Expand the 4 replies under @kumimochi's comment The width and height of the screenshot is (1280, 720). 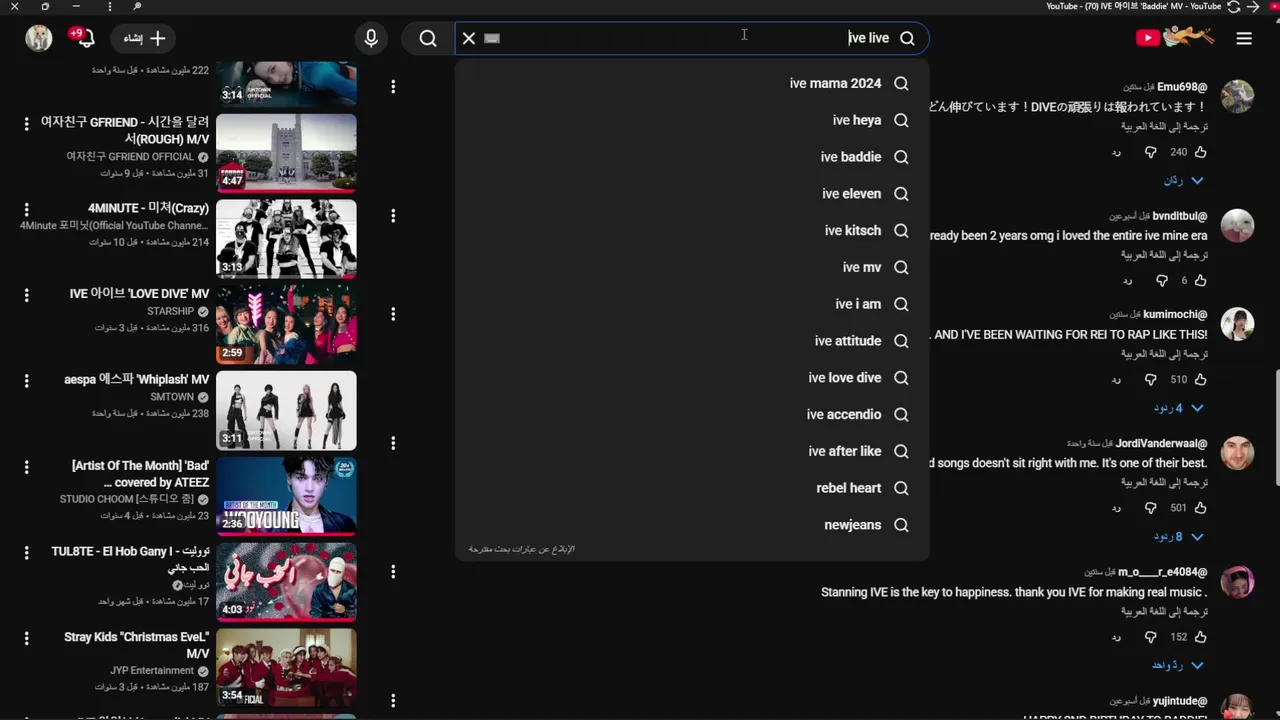(1179, 408)
